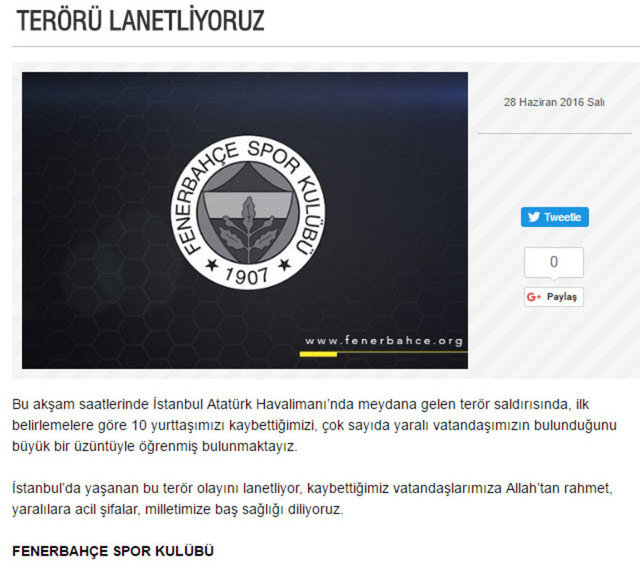
Task: Click the TERÖRÜ LANETLİYORUZ headline
Action: (141, 20)
